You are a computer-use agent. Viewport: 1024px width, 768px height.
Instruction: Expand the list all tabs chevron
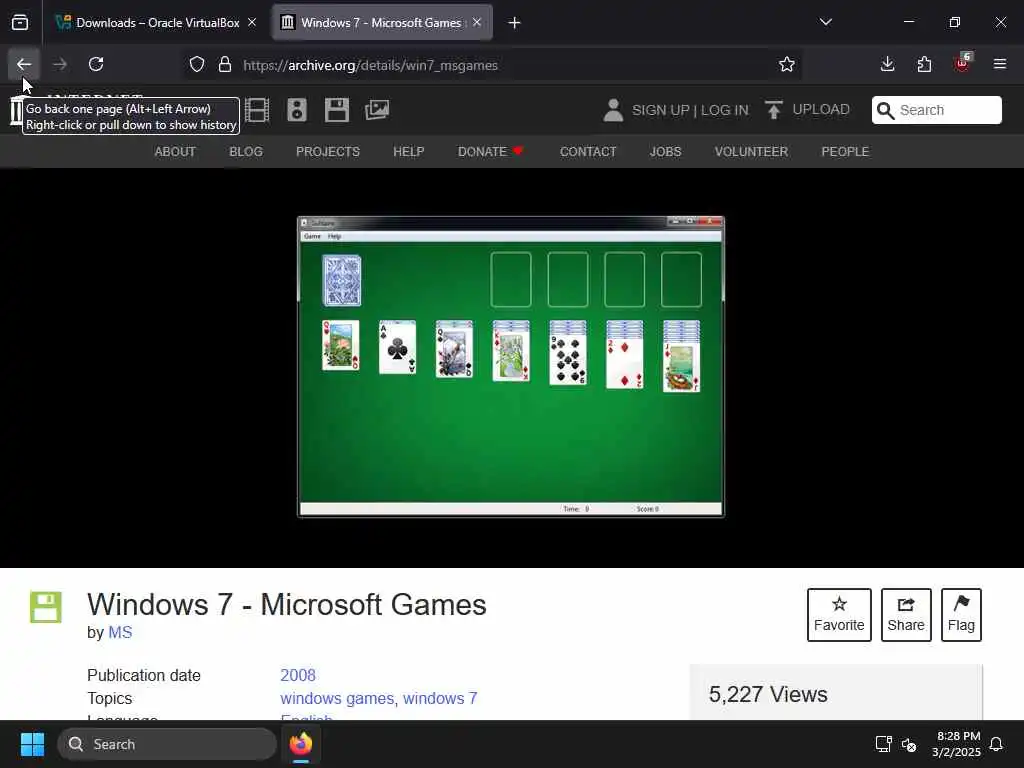click(825, 22)
